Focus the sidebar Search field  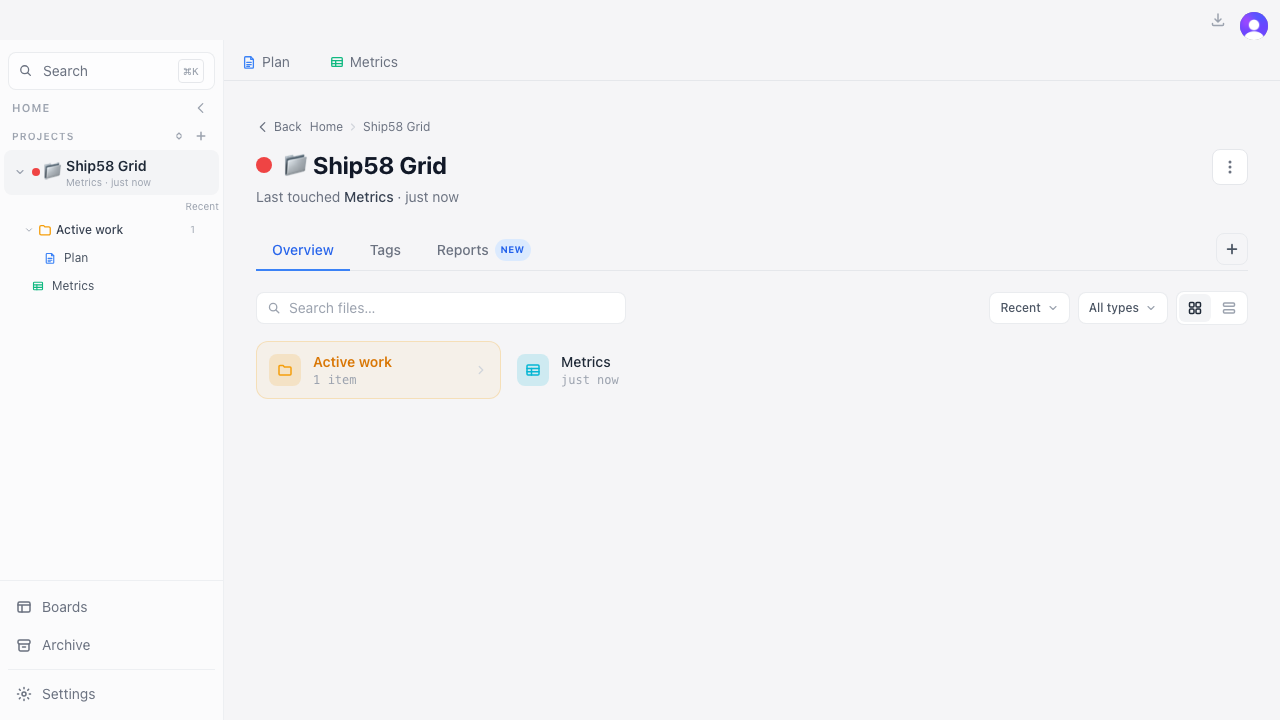[x=111, y=71]
